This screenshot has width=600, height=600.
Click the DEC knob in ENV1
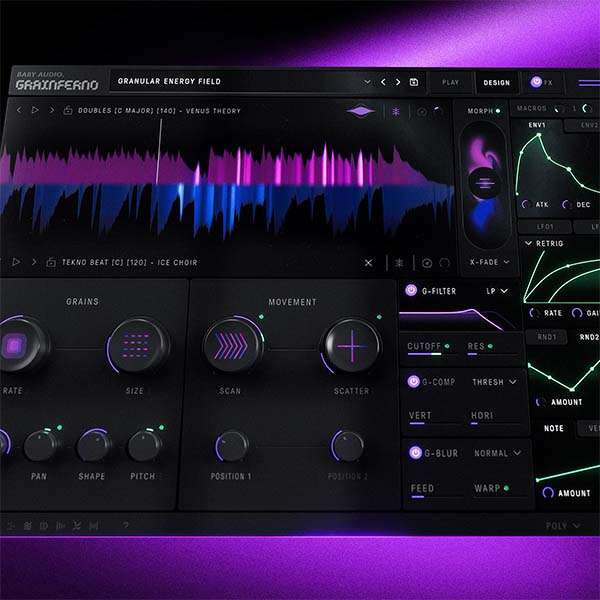point(567,204)
